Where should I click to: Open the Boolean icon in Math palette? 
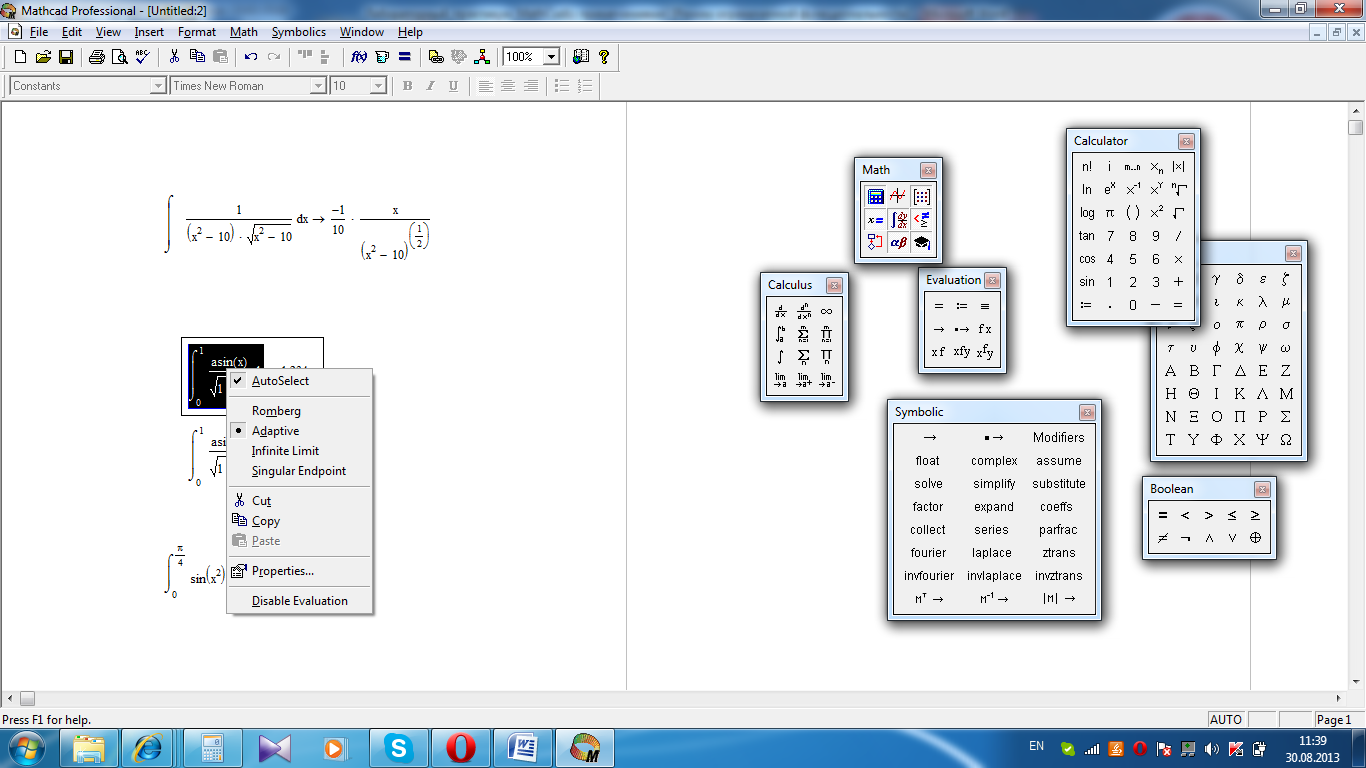(x=921, y=219)
